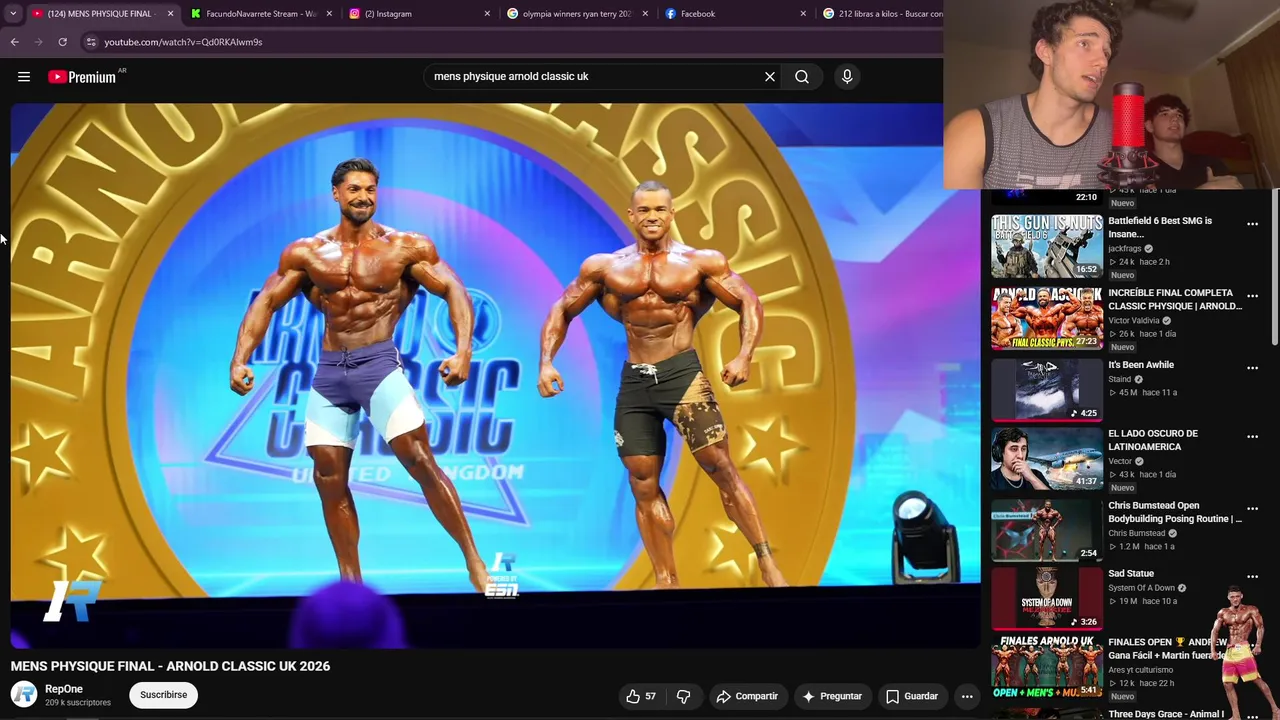Image resolution: width=1280 pixels, height=720 pixels.
Task: Save video with Guardar button
Action: [x=911, y=696]
